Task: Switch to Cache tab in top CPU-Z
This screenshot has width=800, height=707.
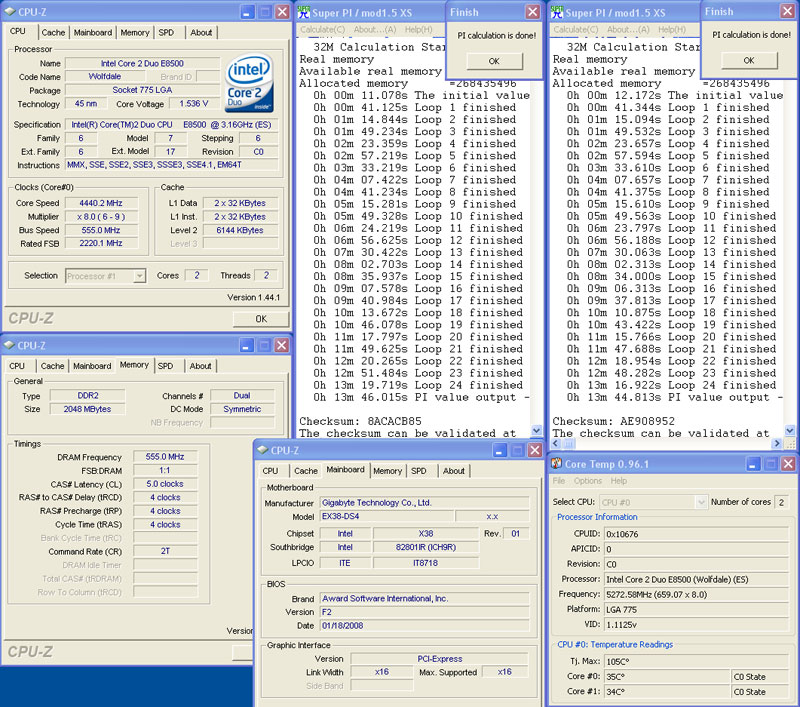Action: 53,32
